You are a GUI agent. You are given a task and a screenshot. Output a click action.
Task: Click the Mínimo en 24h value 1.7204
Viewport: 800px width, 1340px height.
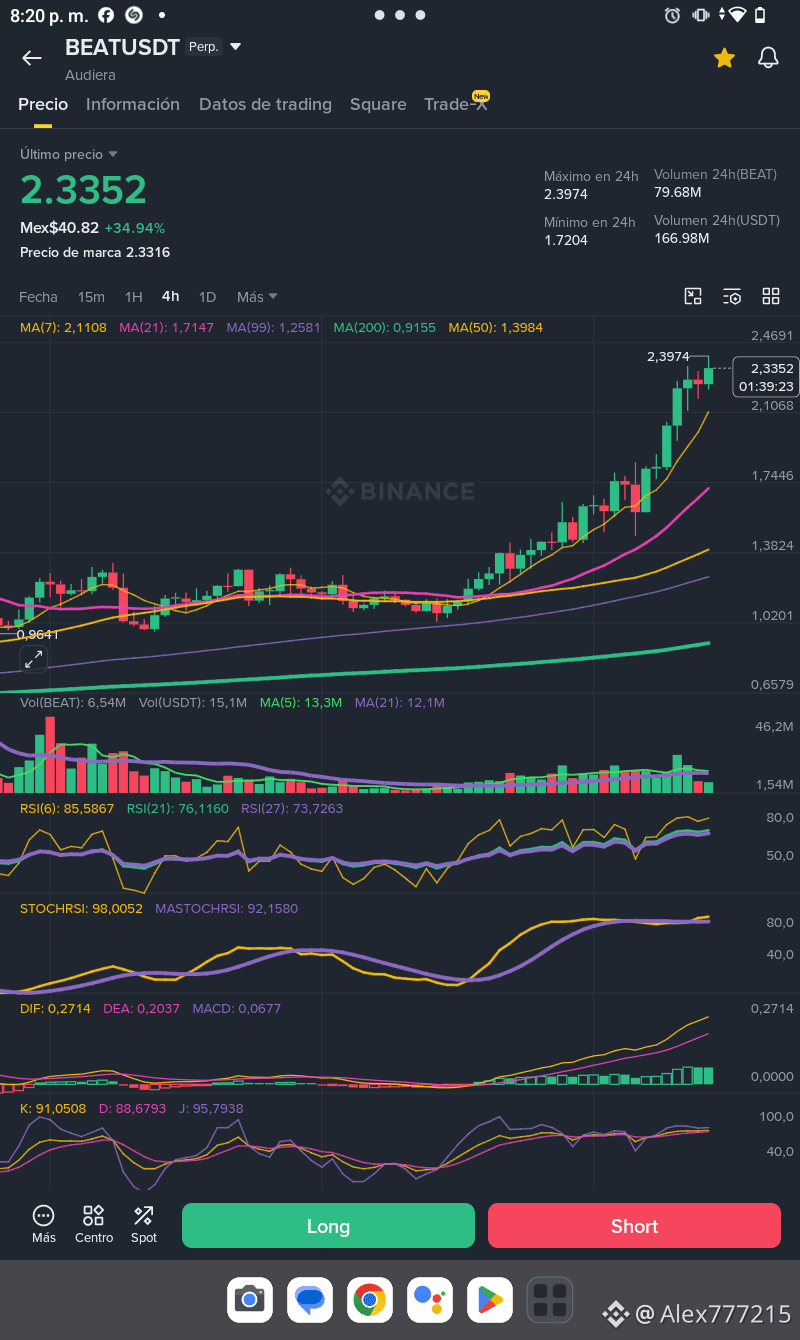click(566, 240)
